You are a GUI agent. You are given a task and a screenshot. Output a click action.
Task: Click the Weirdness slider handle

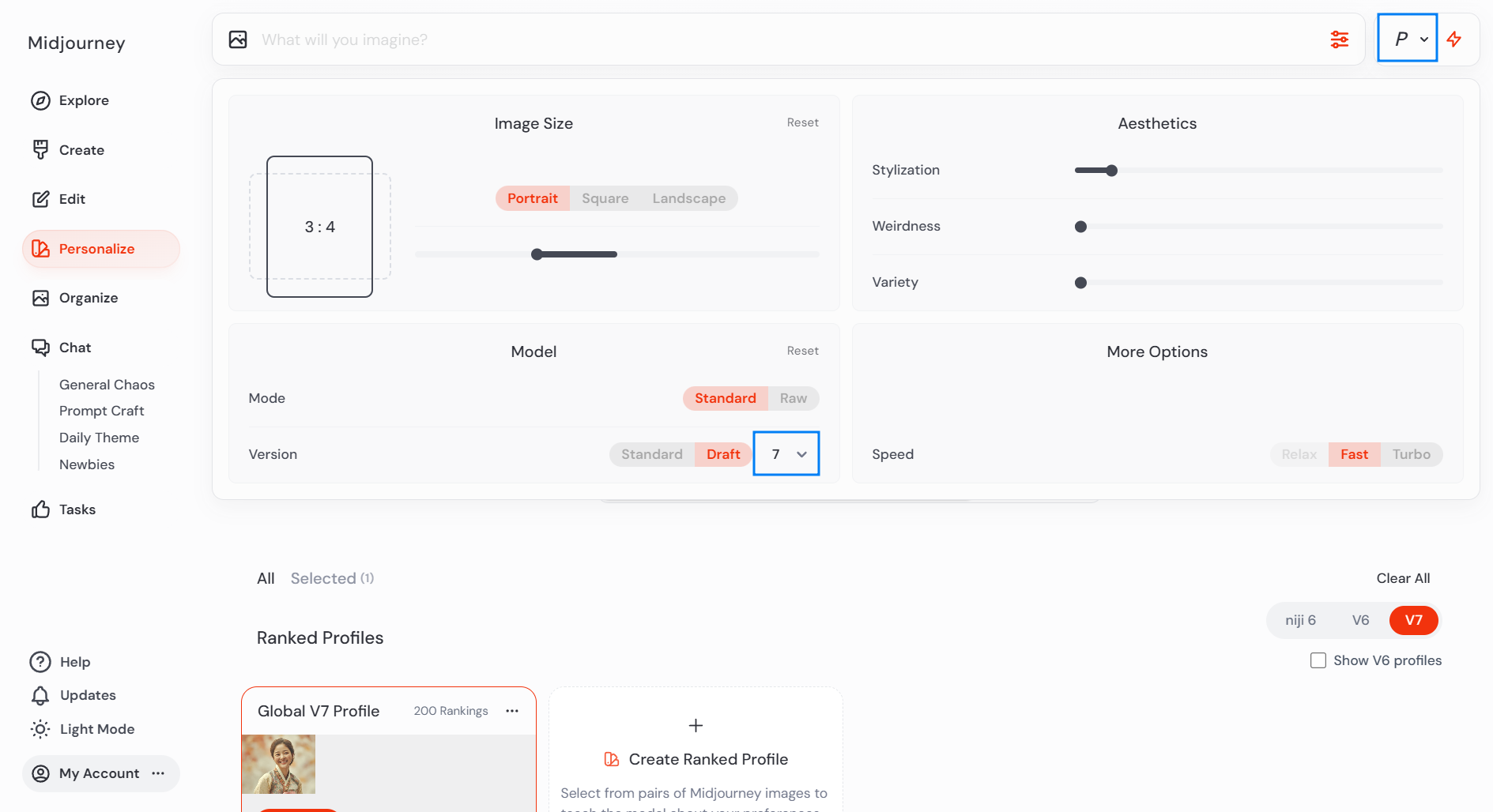(1080, 227)
